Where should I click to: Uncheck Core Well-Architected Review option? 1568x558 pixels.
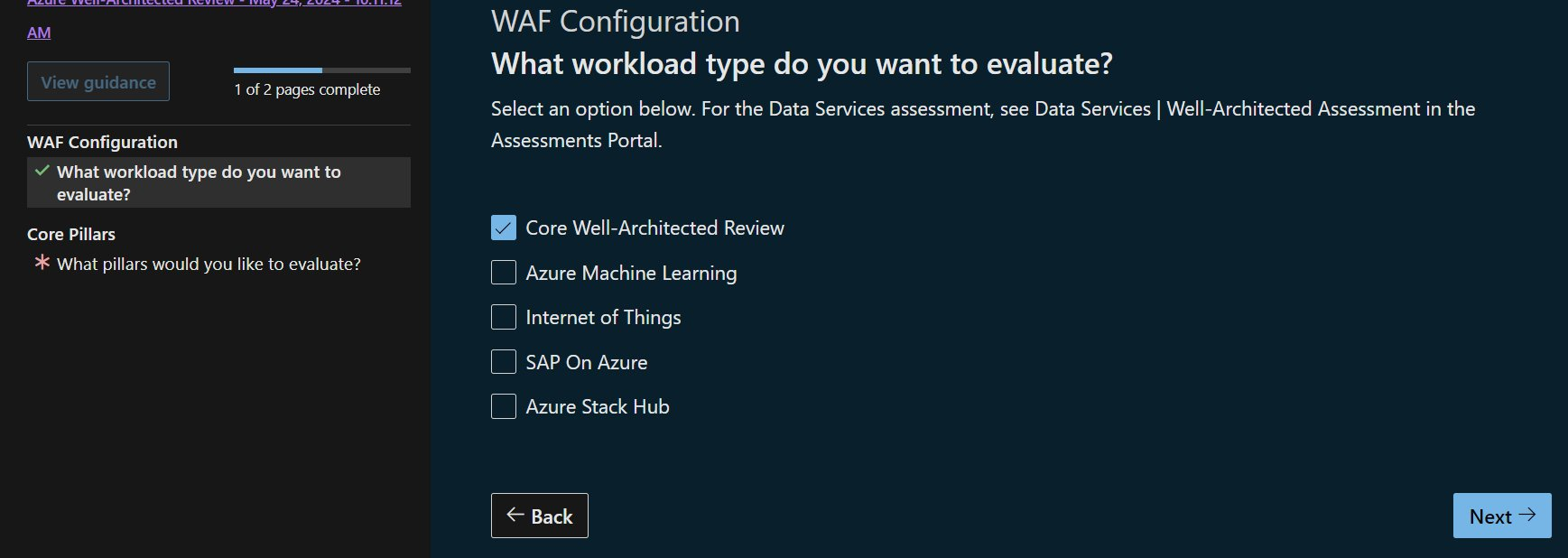503,228
